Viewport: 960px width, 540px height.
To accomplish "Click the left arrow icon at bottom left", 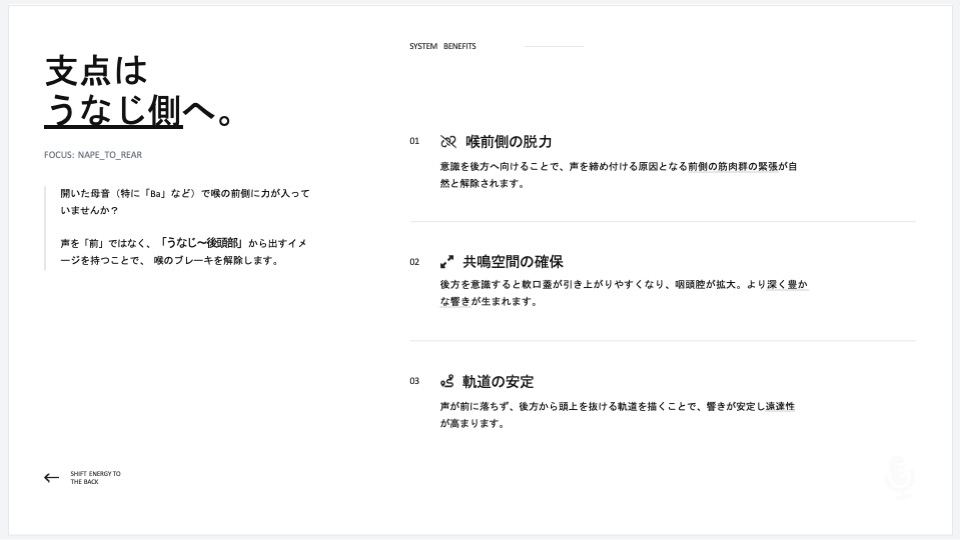I will pyautogui.click(x=52, y=478).
